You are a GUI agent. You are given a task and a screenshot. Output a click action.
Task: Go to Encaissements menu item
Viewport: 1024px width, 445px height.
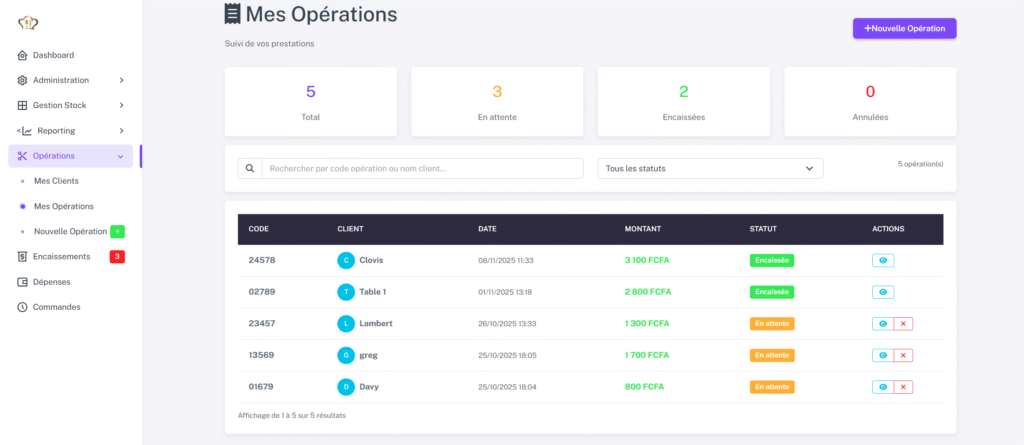pyautogui.click(x=61, y=257)
